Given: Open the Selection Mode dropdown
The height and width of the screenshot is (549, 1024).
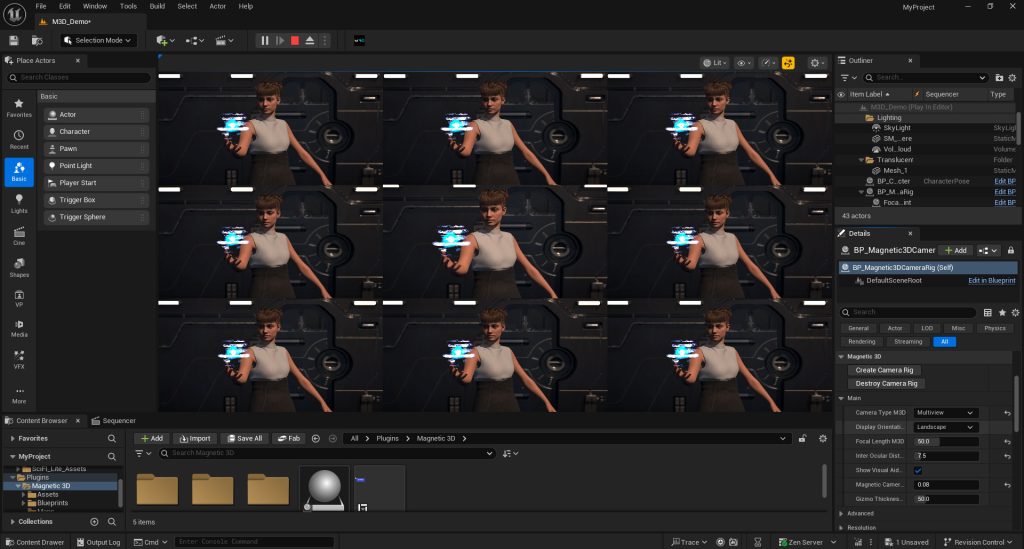Looking at the screenshot, I should click(97, 40).
